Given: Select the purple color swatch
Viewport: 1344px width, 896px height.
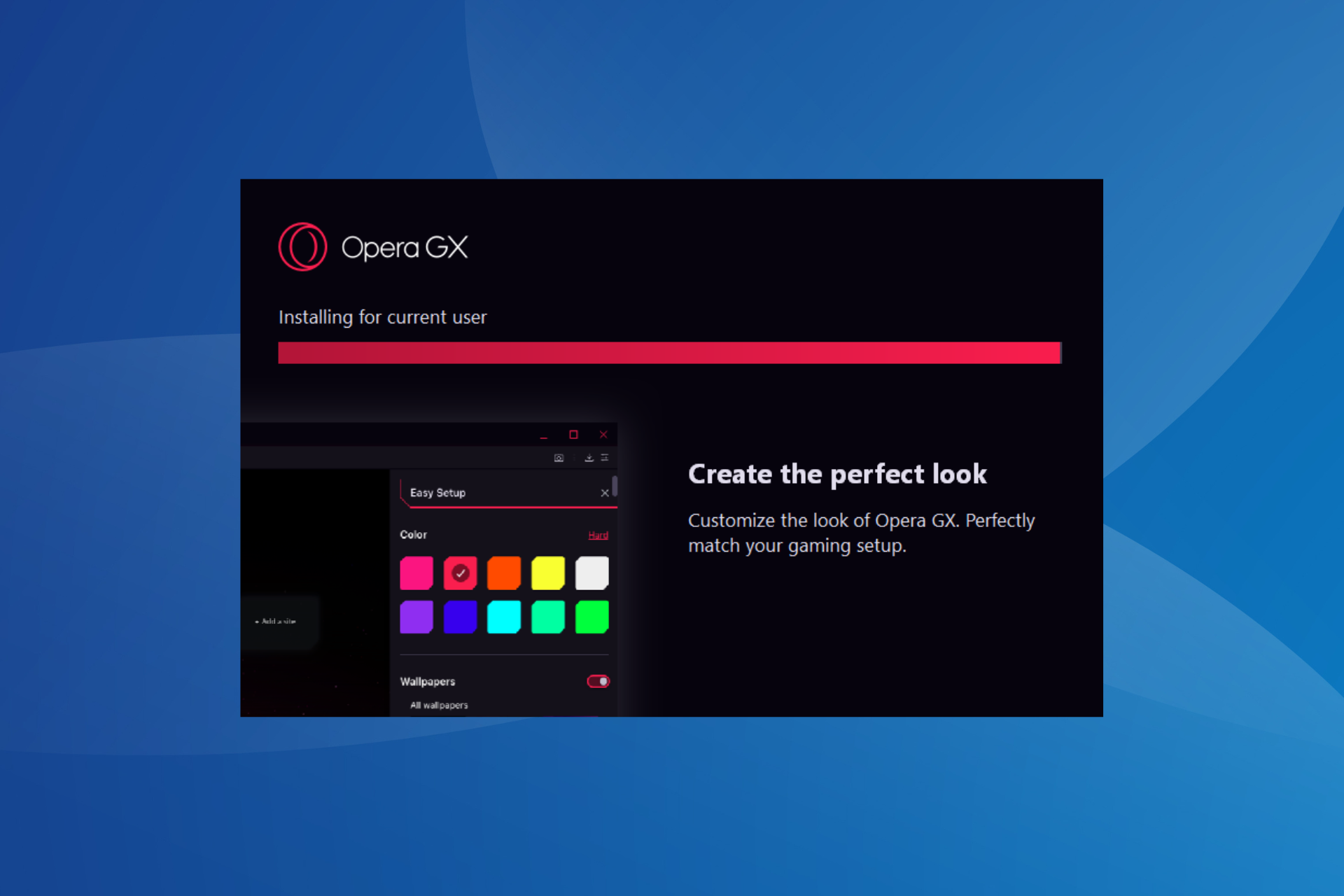Looking at the screenshot, I should [x=416, y=615].
